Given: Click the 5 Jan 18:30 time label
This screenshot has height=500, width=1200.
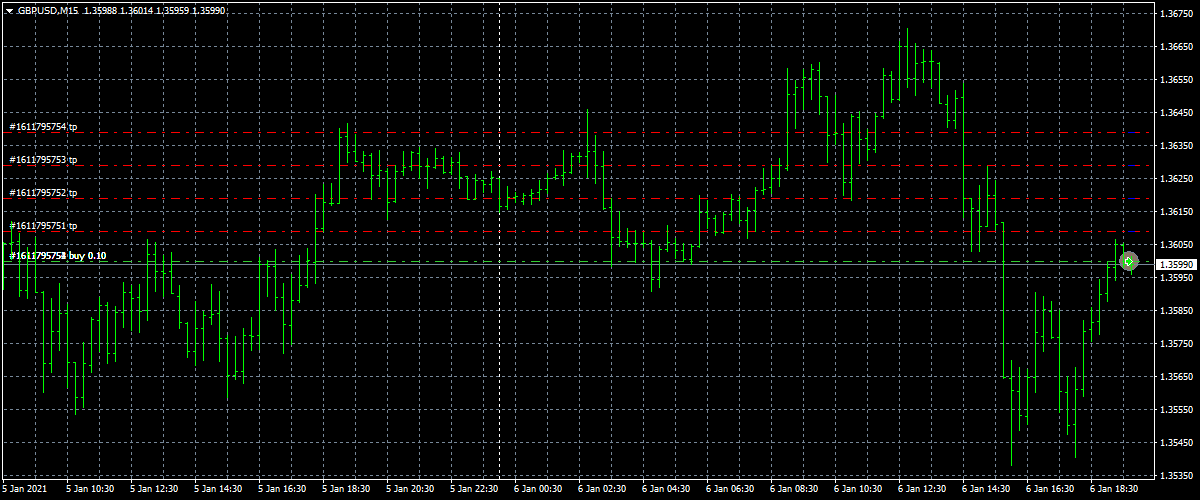Looking at the screenshot, I should coord(345,491).
